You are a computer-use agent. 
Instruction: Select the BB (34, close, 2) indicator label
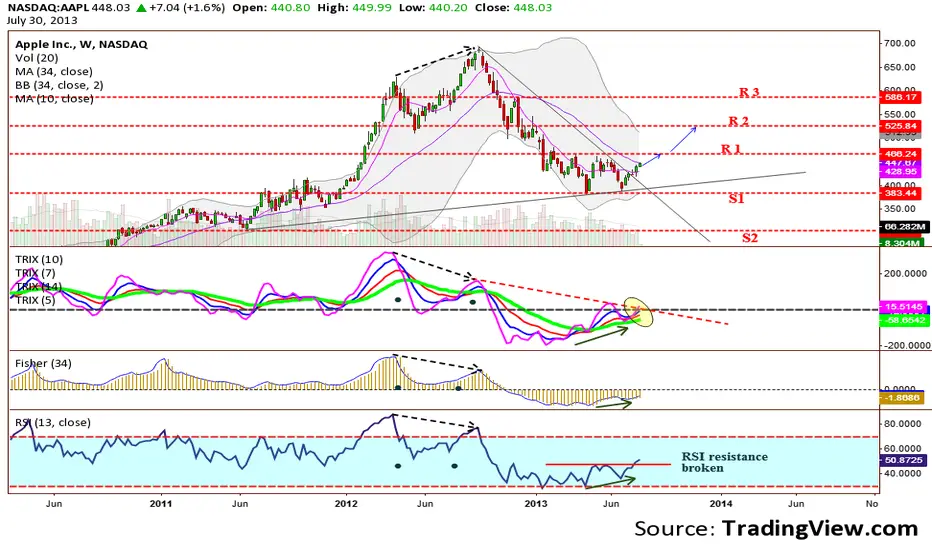(x=59, y=86)
